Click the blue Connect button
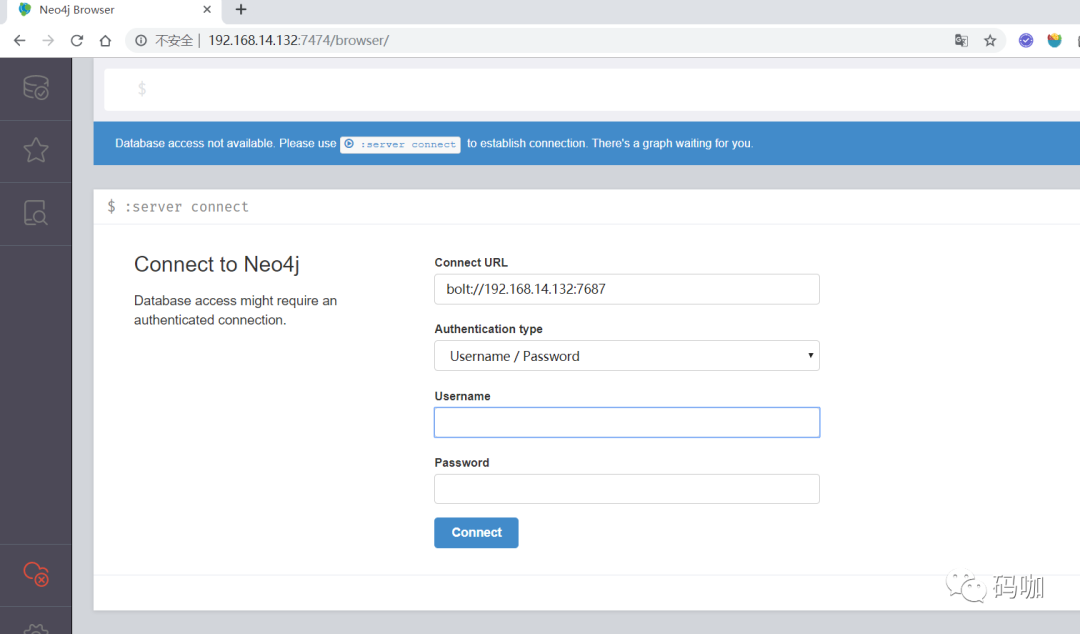Screen dimensions: 1080x634 click(x=476, y=533)
